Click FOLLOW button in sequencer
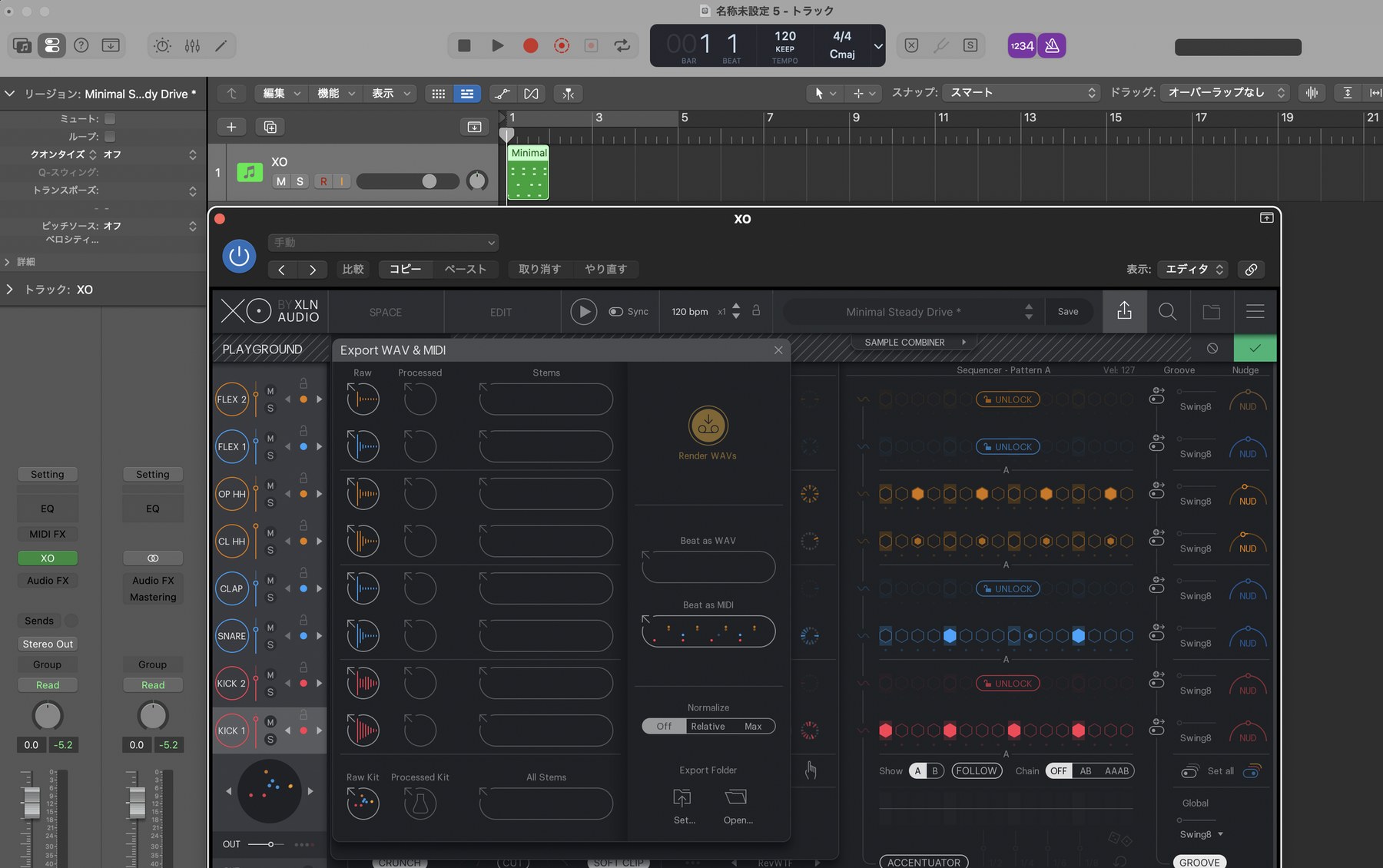The height and width of the screenshot is (868, 1383). 977,771
